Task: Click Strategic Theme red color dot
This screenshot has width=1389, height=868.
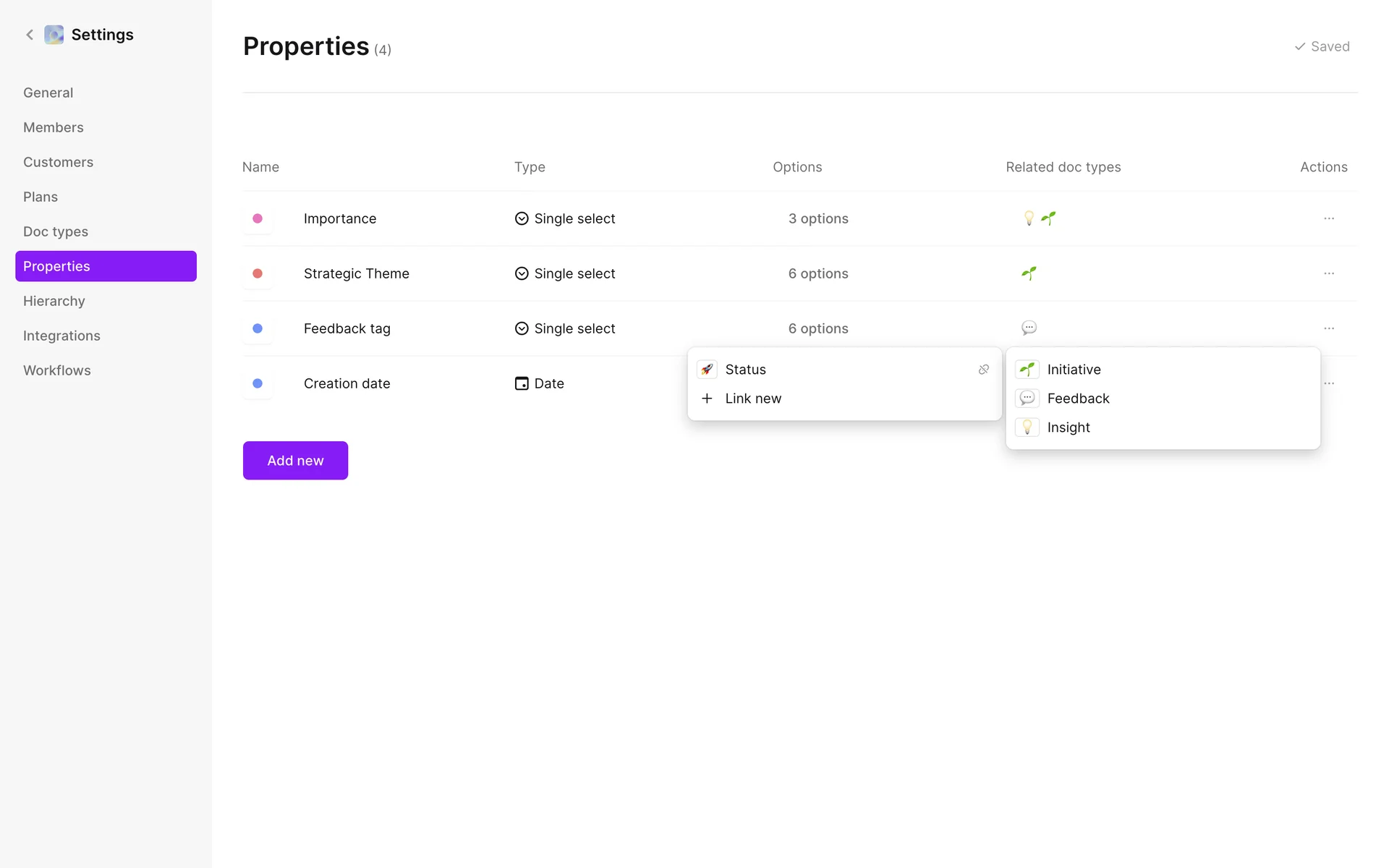Action: click(258, 273)
